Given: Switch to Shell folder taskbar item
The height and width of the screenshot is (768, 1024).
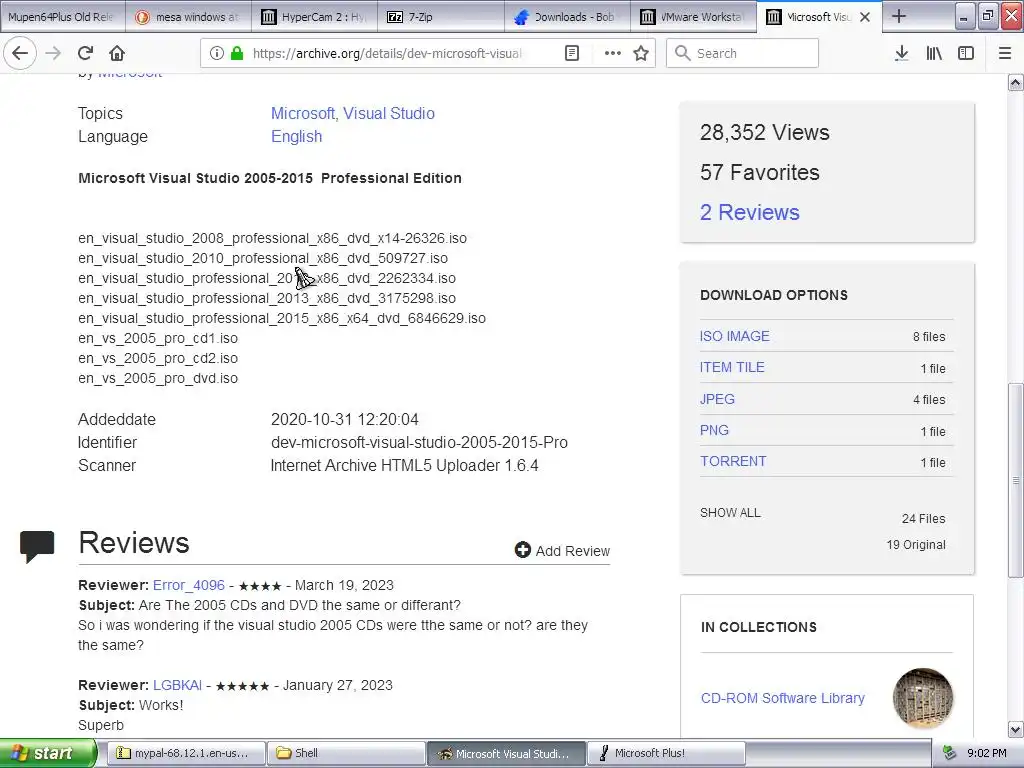Looking at the screenshot, I should coord(346,753).
